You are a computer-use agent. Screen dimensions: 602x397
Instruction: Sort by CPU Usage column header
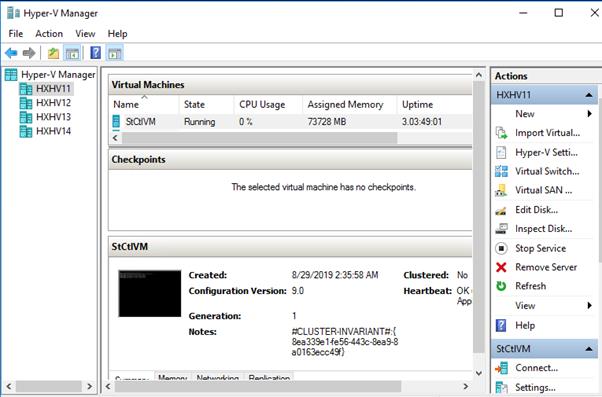click(268, 104)
